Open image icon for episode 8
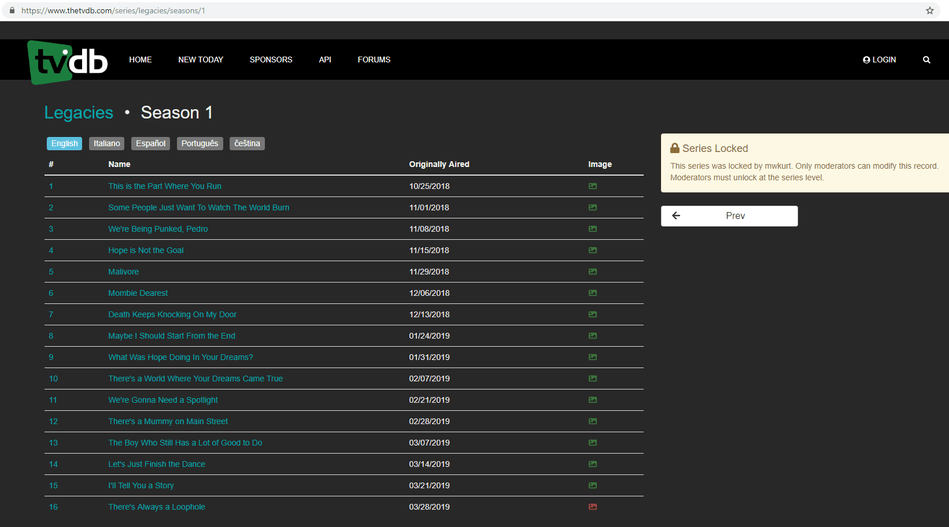The height and width of the screenshot is (527, 949). (593, 336)
